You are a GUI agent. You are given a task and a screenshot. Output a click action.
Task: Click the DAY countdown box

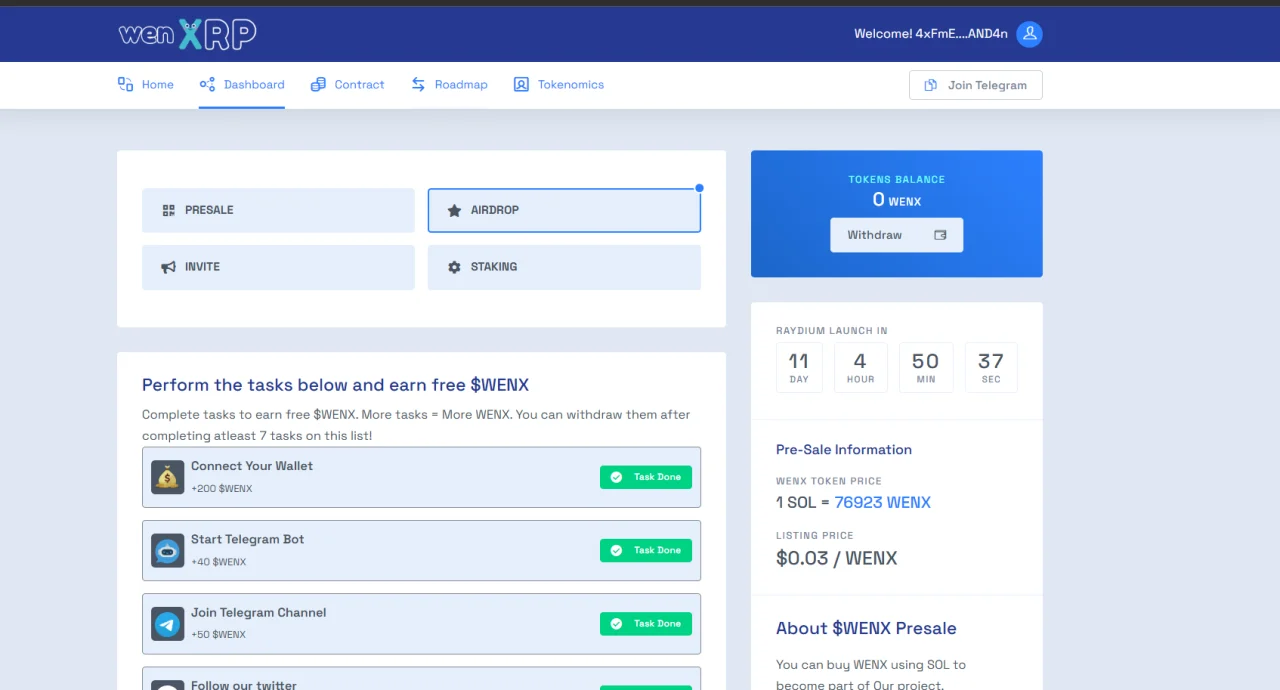[799, 367]
